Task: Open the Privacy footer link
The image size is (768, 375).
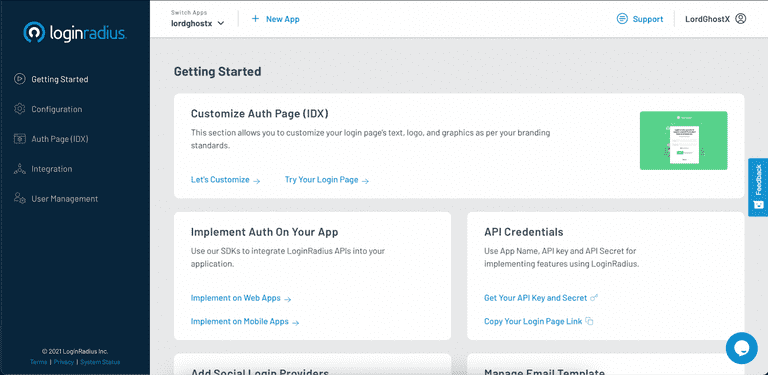Action: (64, 362)
